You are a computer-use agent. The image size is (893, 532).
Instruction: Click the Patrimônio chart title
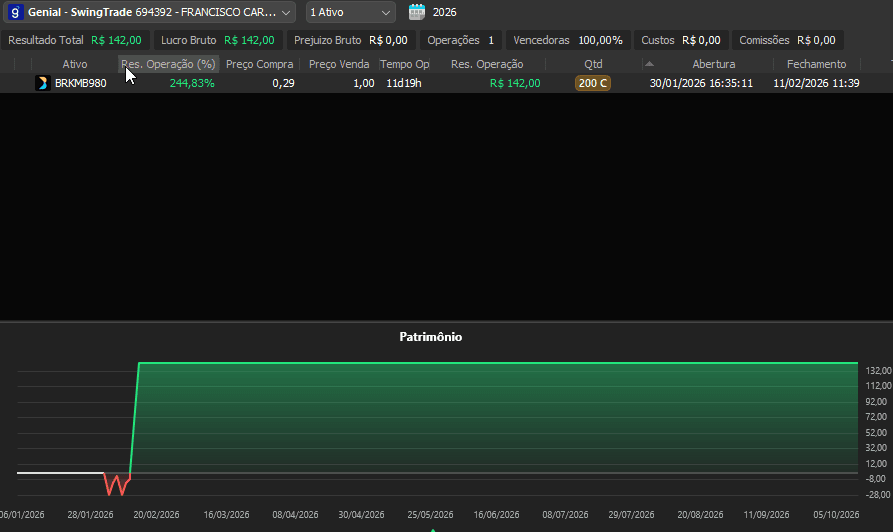(431, 337)
